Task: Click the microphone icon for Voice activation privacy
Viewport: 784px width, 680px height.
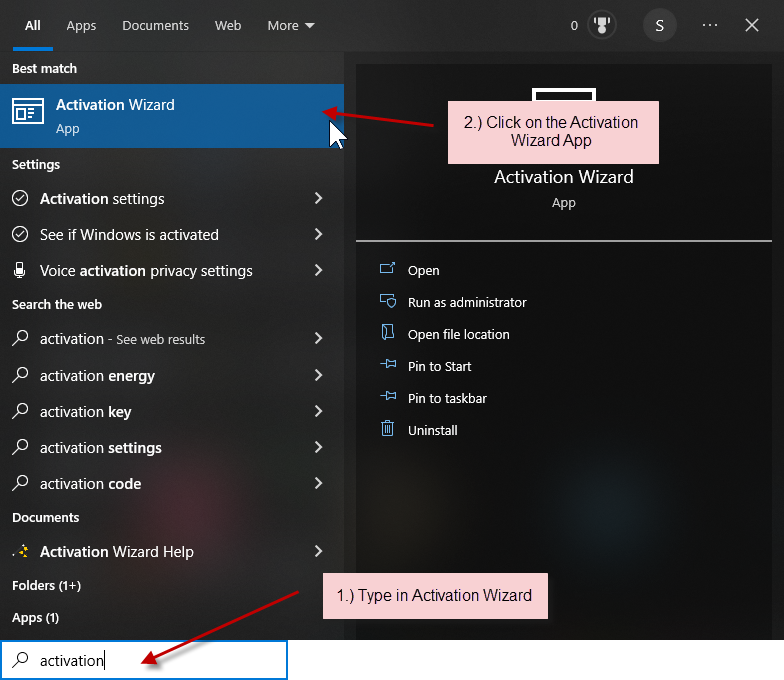Action: pos(20,270)
